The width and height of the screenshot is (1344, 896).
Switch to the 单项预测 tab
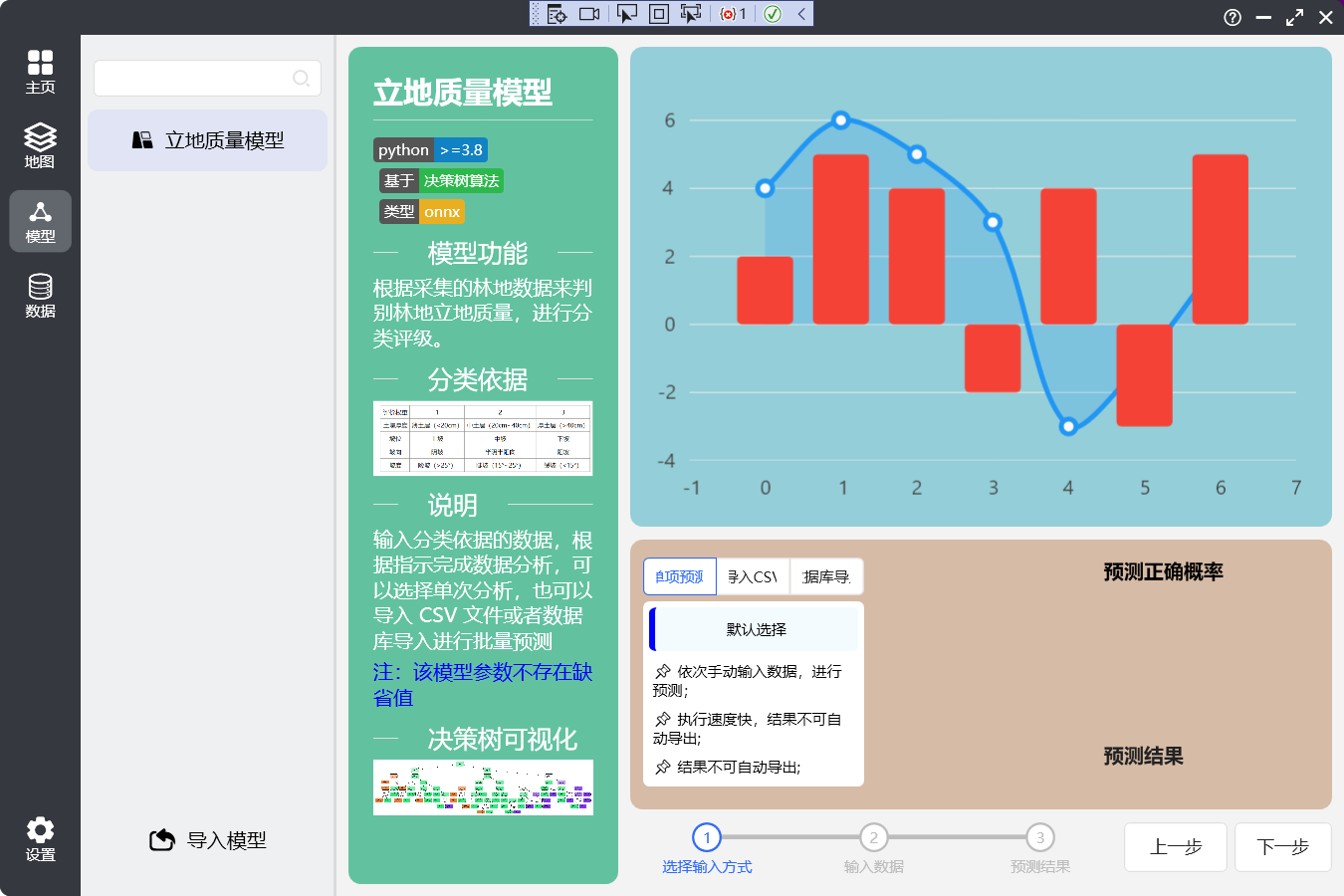click(x=679, y=576)
